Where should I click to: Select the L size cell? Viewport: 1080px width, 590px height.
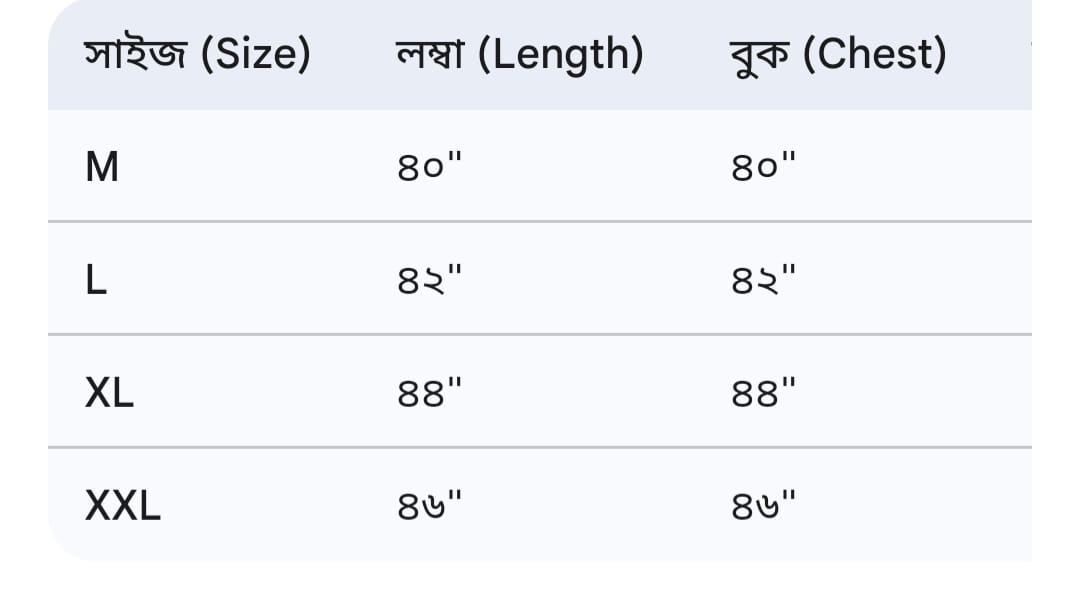[x=96, y=280]
